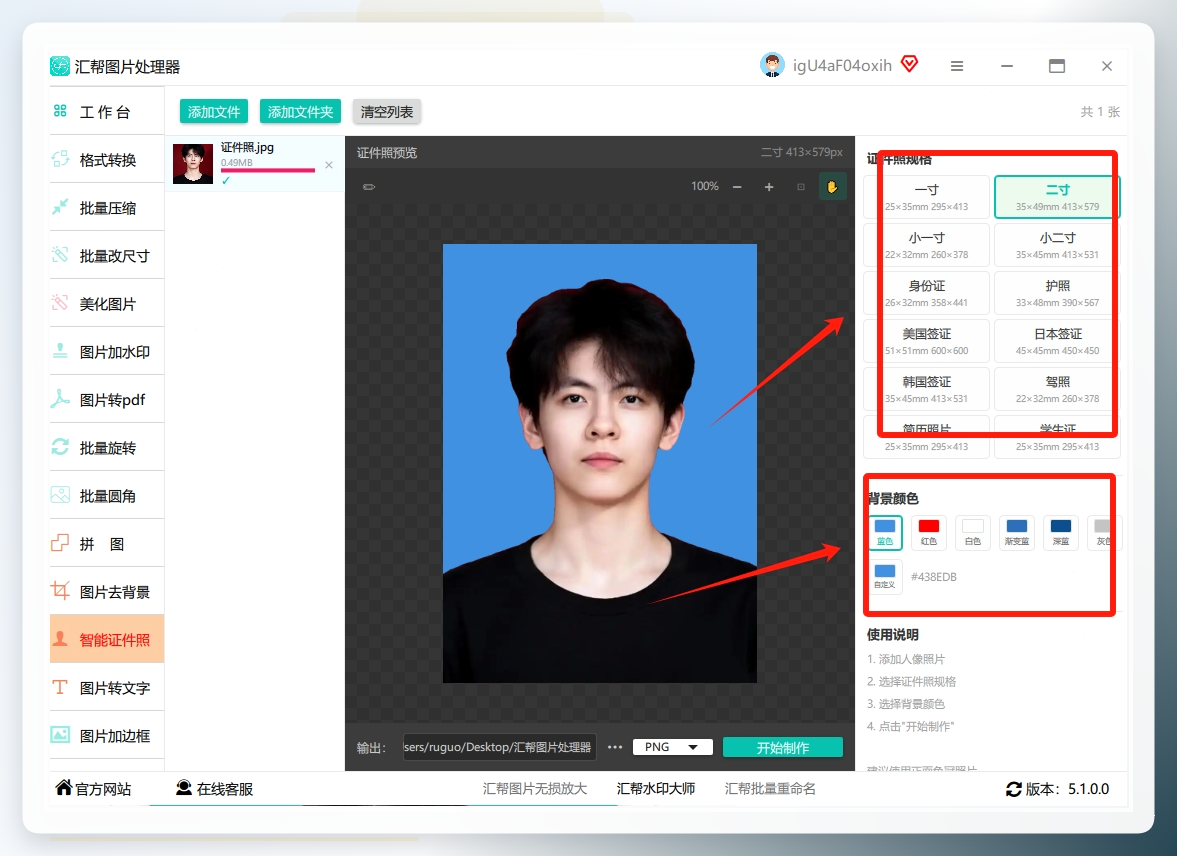
Task: Click the 添加文件 button
Action: point(214,112)
